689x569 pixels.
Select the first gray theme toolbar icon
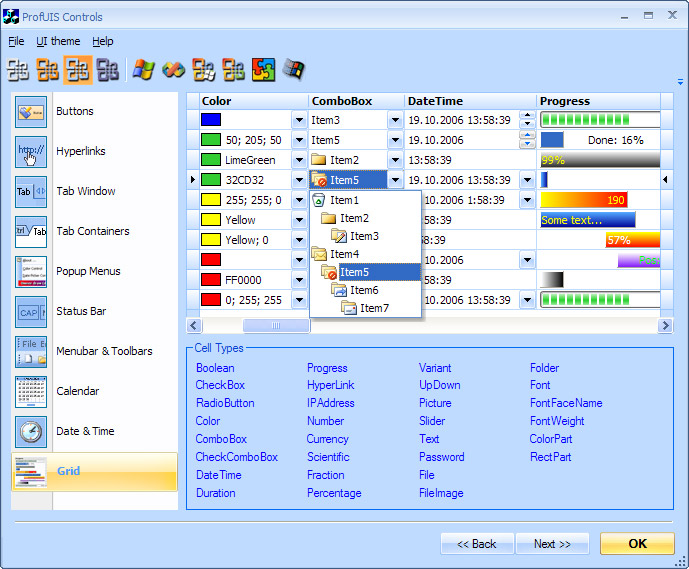pos(18,70)
